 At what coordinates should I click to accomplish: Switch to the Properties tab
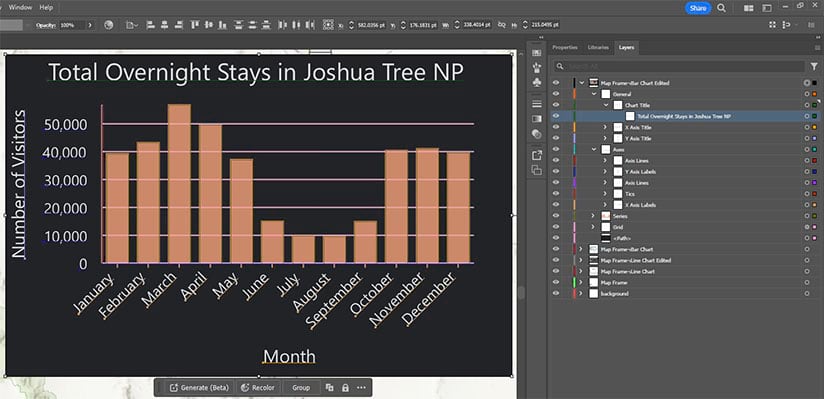pos(565,47)
